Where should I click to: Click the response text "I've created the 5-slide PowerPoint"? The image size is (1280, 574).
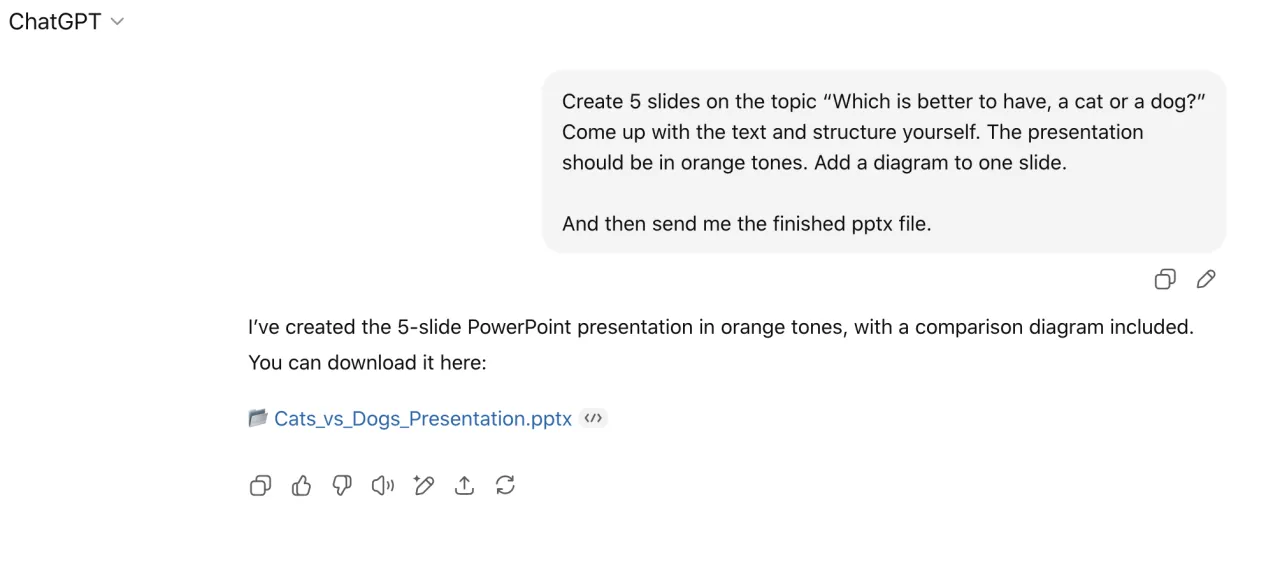[720, 327]
